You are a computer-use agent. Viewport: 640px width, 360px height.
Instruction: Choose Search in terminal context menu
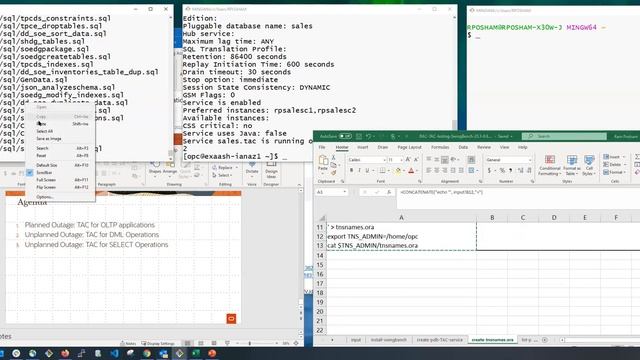tap(61, 148)
